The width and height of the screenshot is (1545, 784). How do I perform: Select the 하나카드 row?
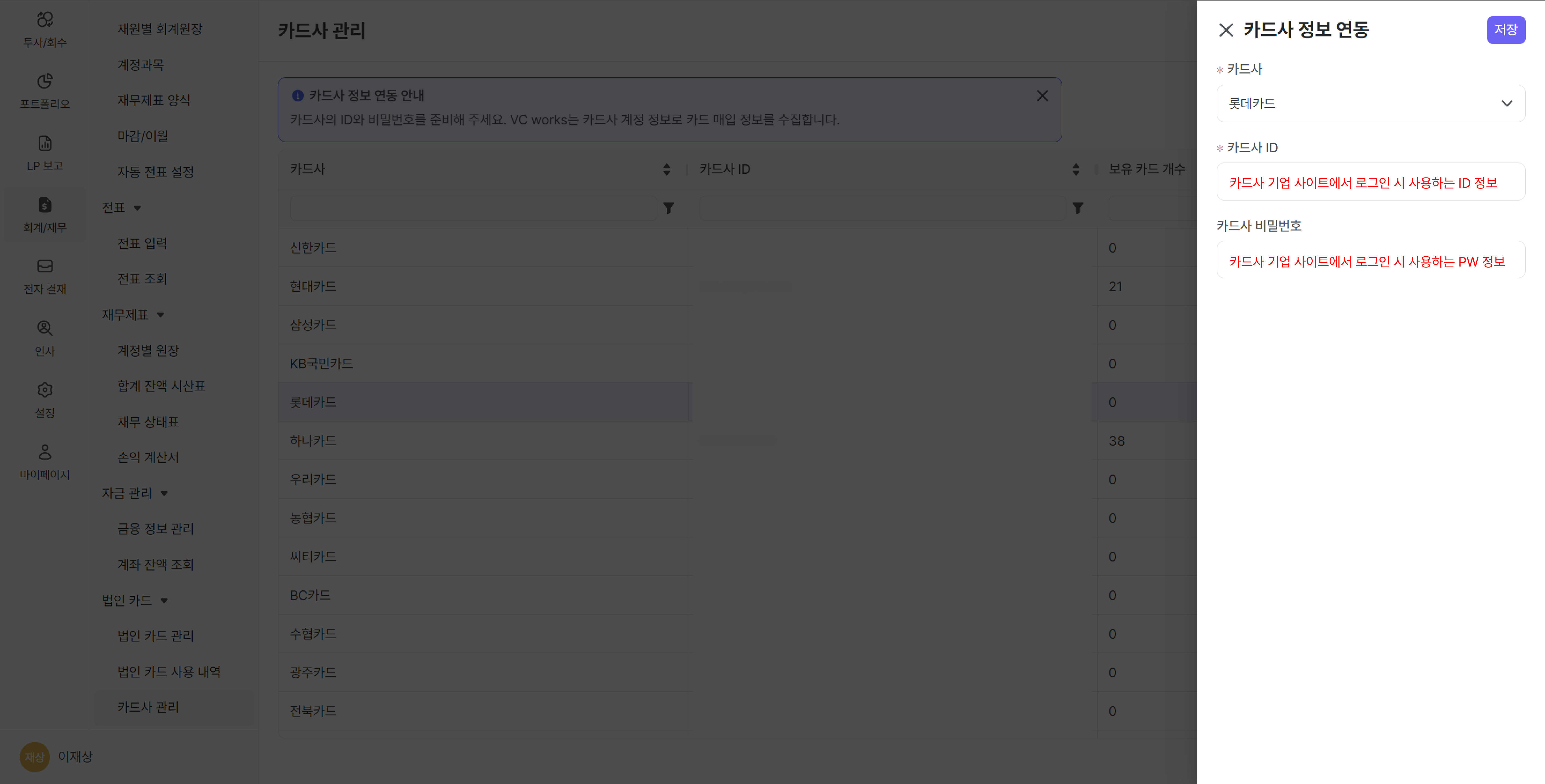(738, 441)
